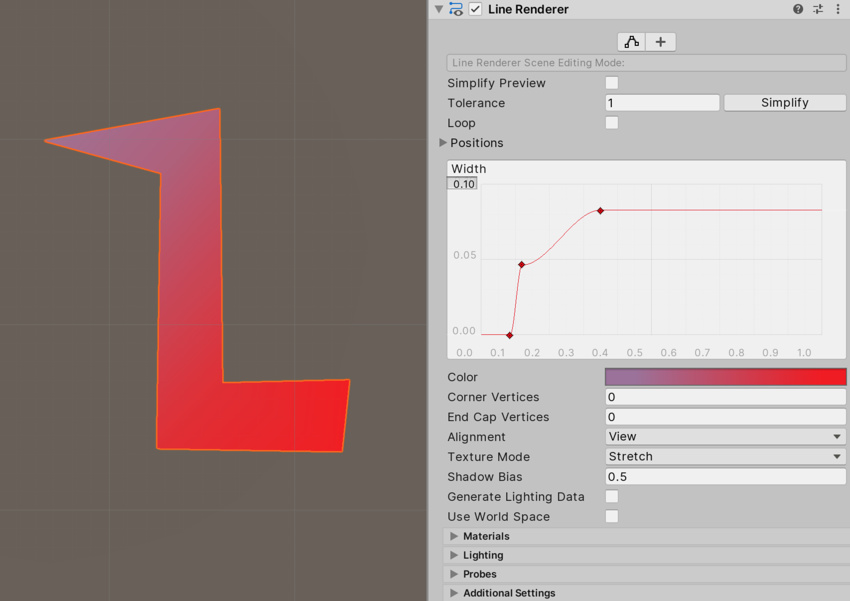Enable the Simplify Preview checkbox

click(611, 82)
